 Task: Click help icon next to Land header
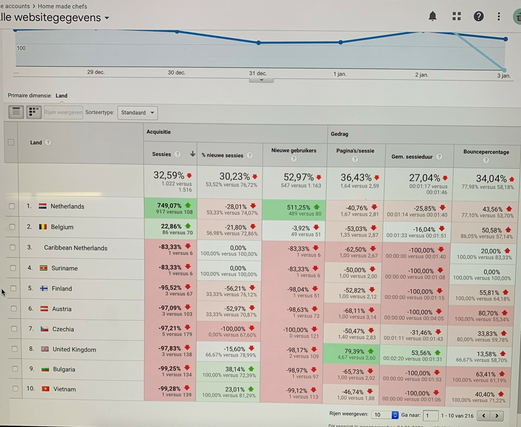(x=48, y=142)
